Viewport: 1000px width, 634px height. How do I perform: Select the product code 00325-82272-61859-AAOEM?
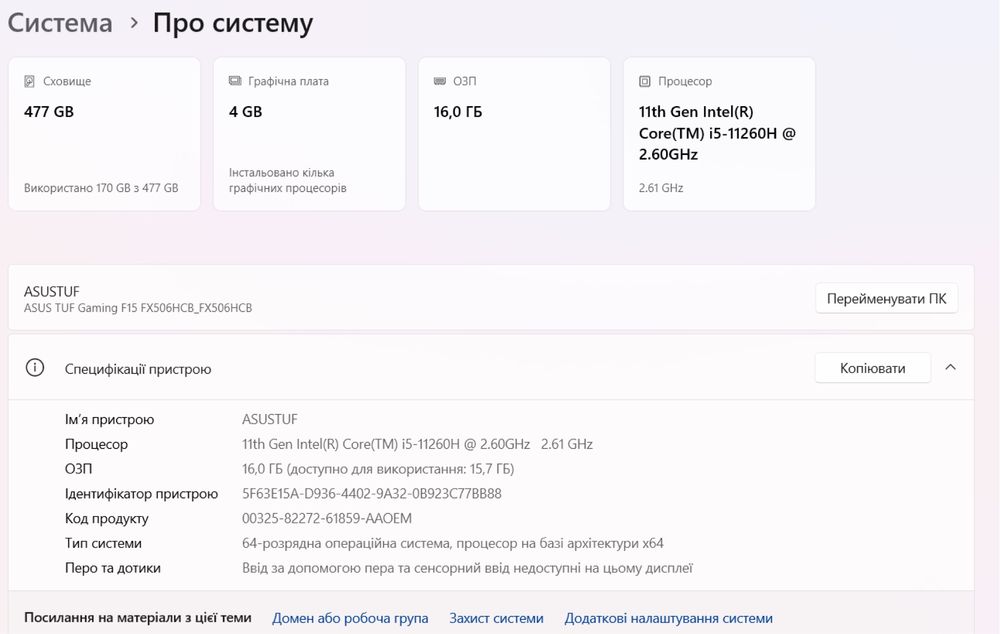327,519
